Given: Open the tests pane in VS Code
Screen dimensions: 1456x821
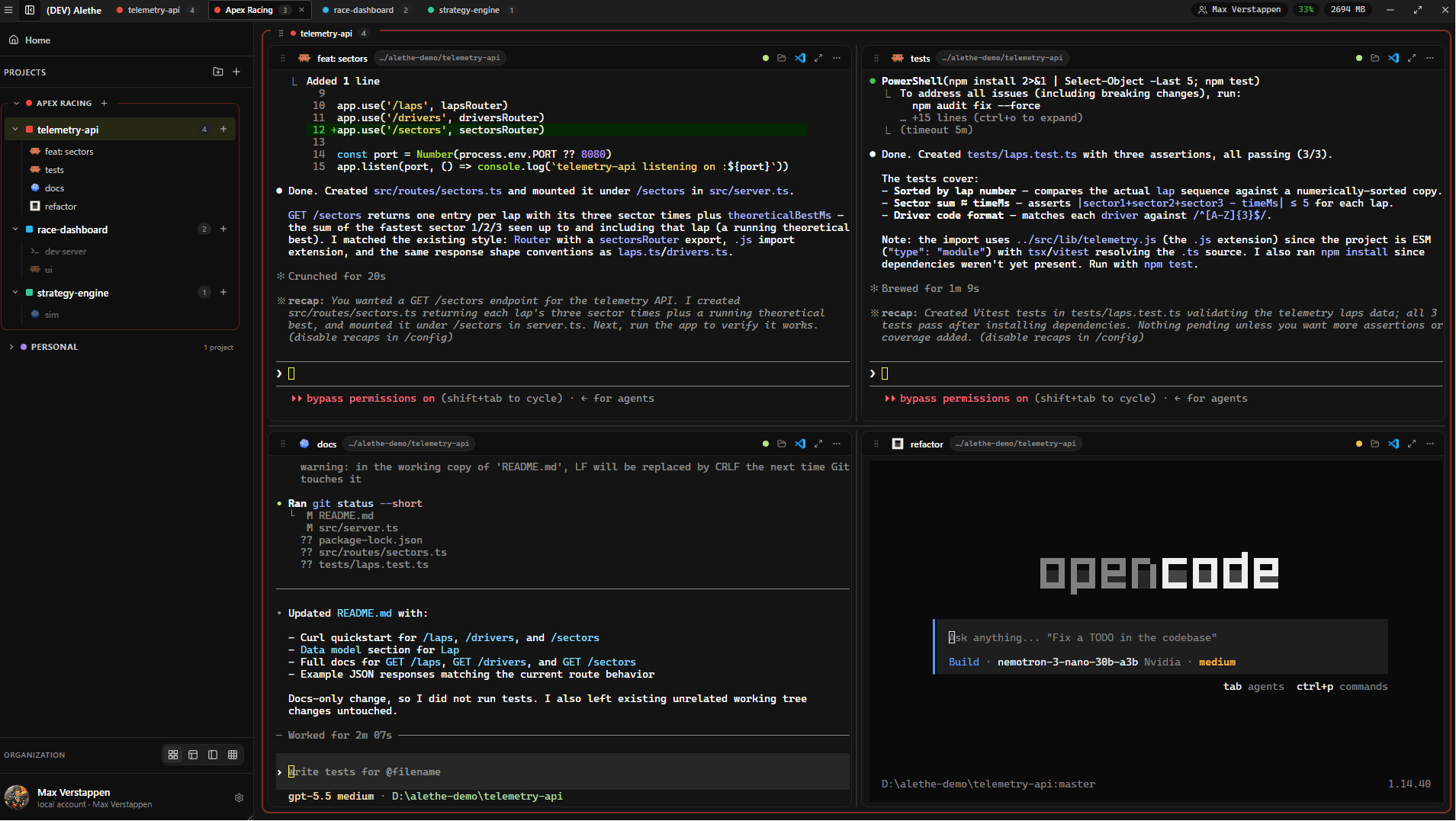Looking at the screenshot, I should (1393, 58).
